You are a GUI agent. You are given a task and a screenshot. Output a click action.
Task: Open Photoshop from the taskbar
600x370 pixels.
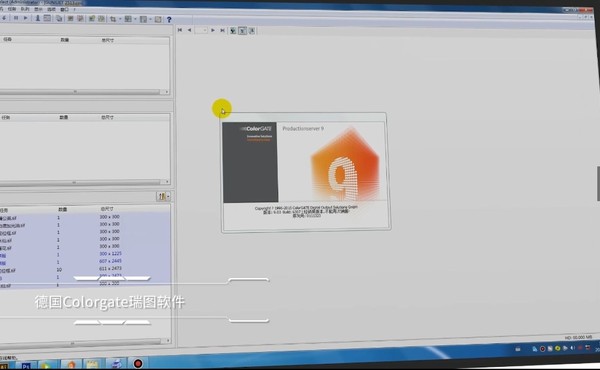coord(25,366)
